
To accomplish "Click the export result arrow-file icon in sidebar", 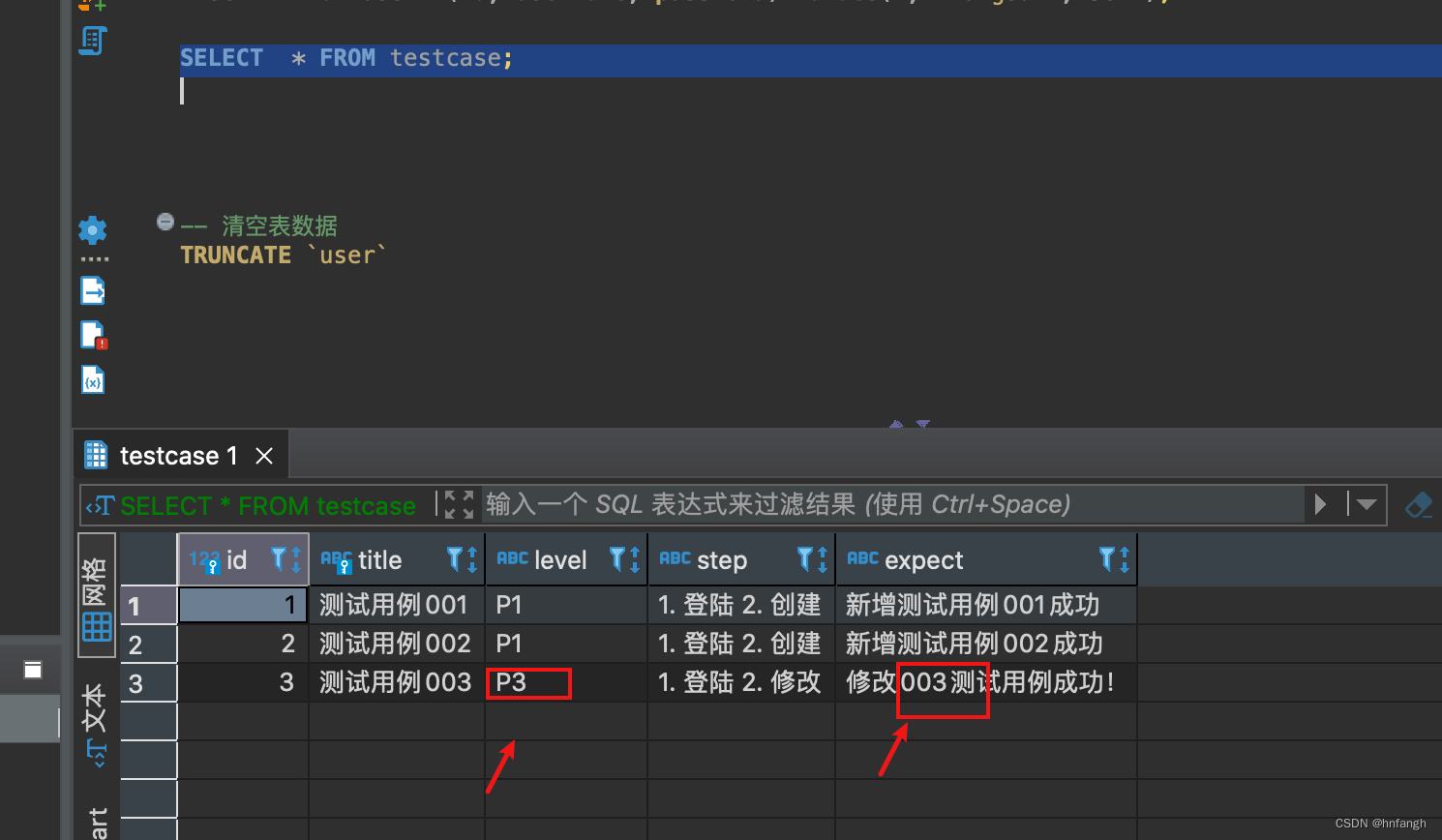I will [x=93, y=290].
